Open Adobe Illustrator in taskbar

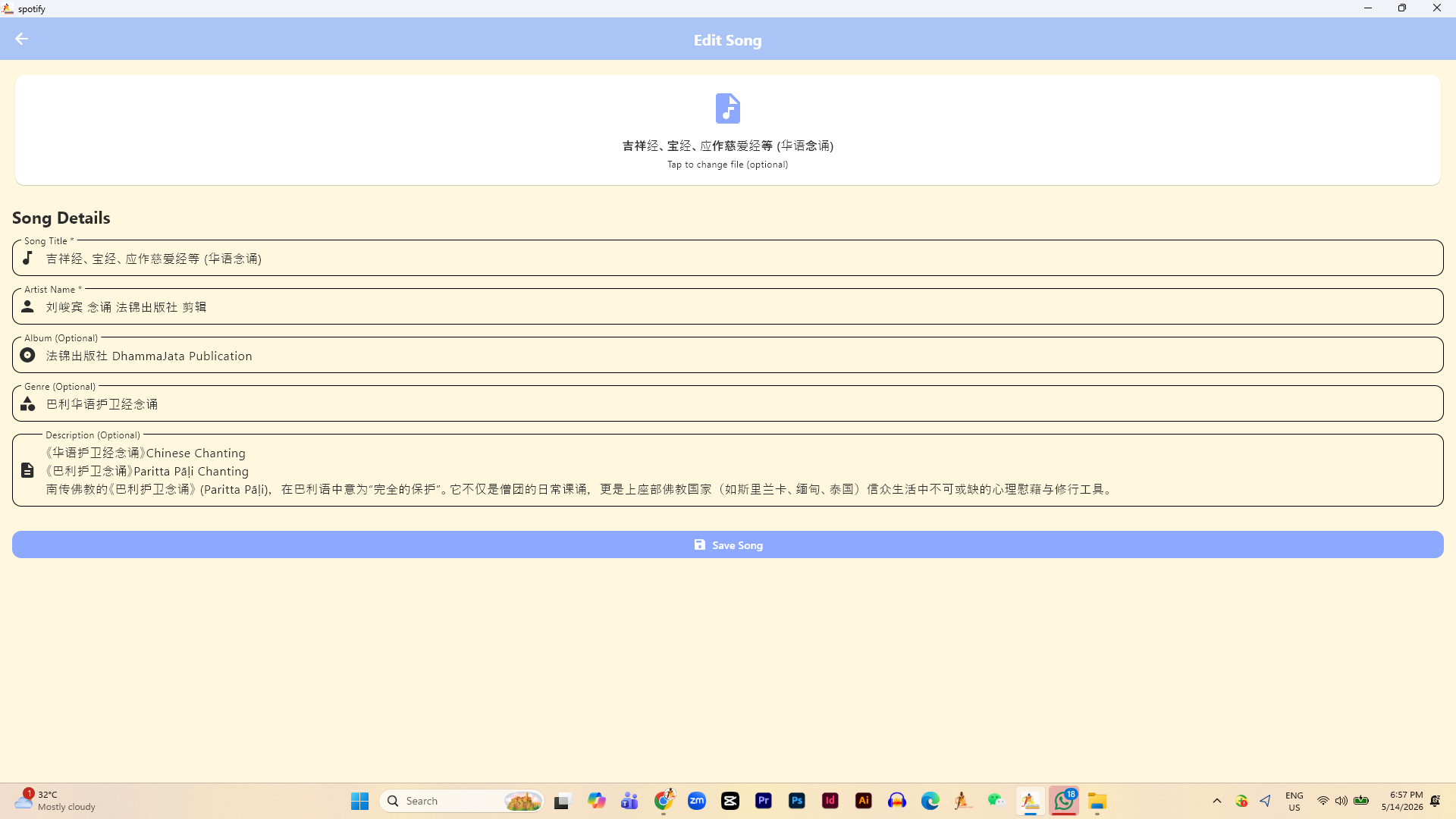tap(864, 801)
